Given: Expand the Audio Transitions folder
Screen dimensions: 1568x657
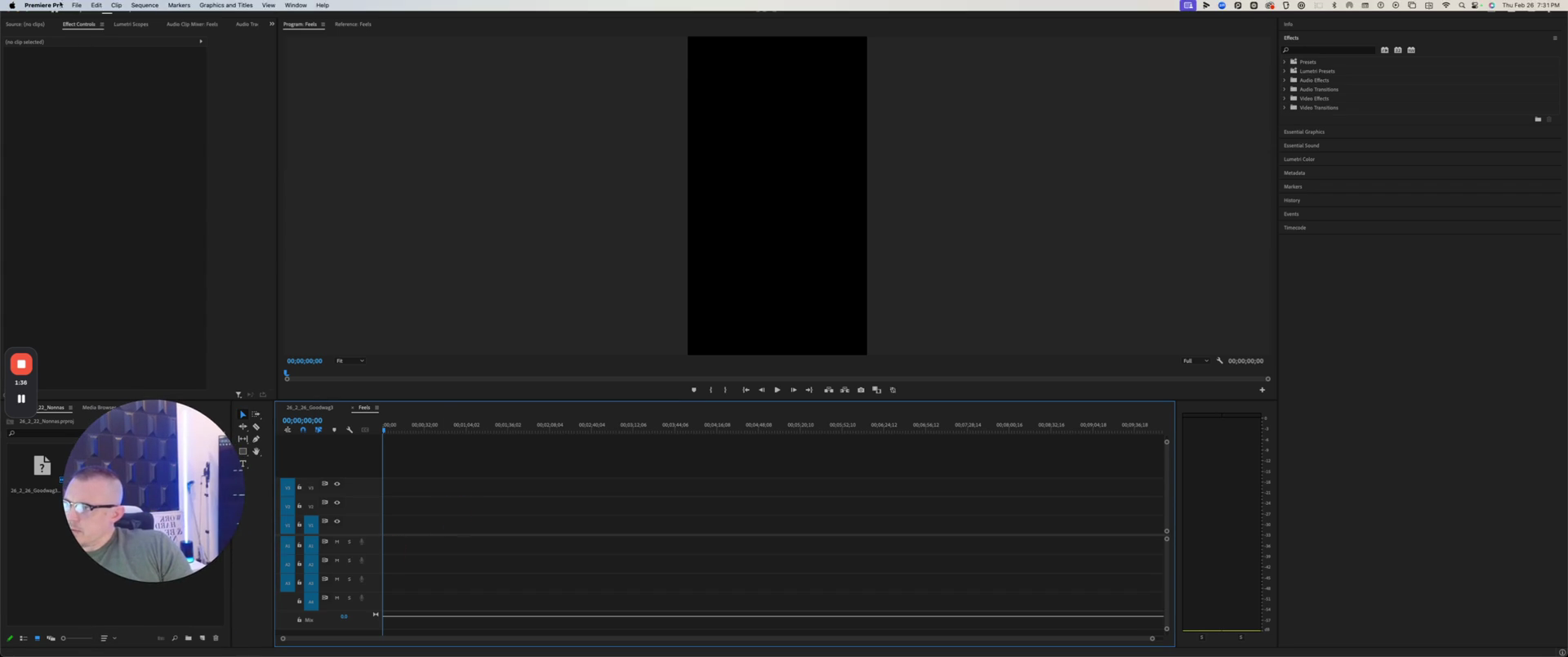Looking at the screenshot, I should tap(1285, 89).
